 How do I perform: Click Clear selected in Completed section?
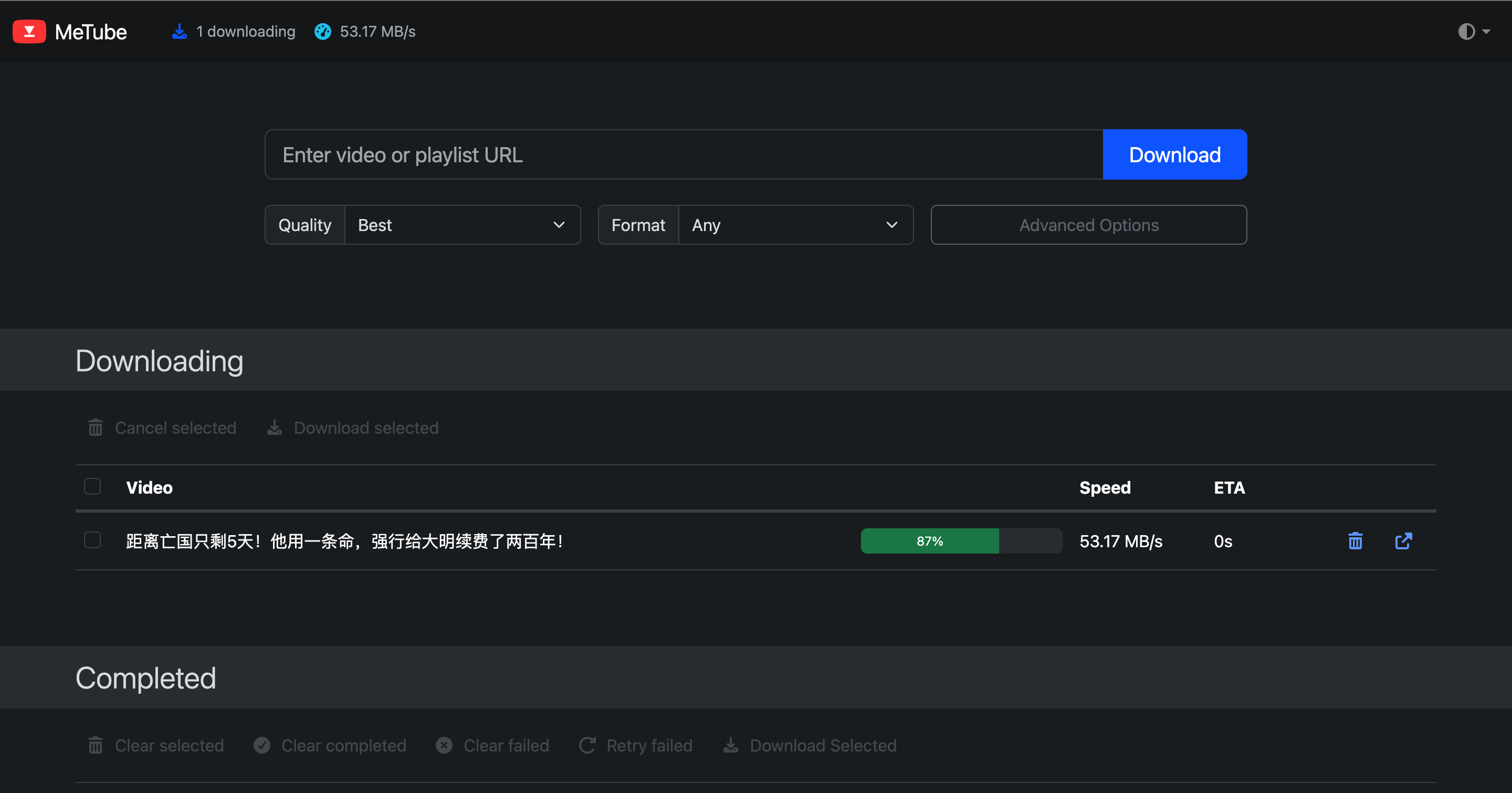coord(156,745)
